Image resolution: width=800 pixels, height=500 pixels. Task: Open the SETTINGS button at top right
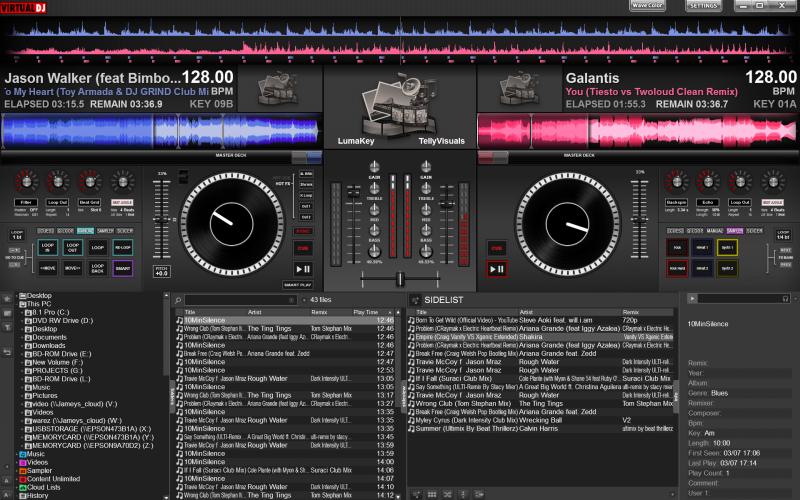[703, 6]
